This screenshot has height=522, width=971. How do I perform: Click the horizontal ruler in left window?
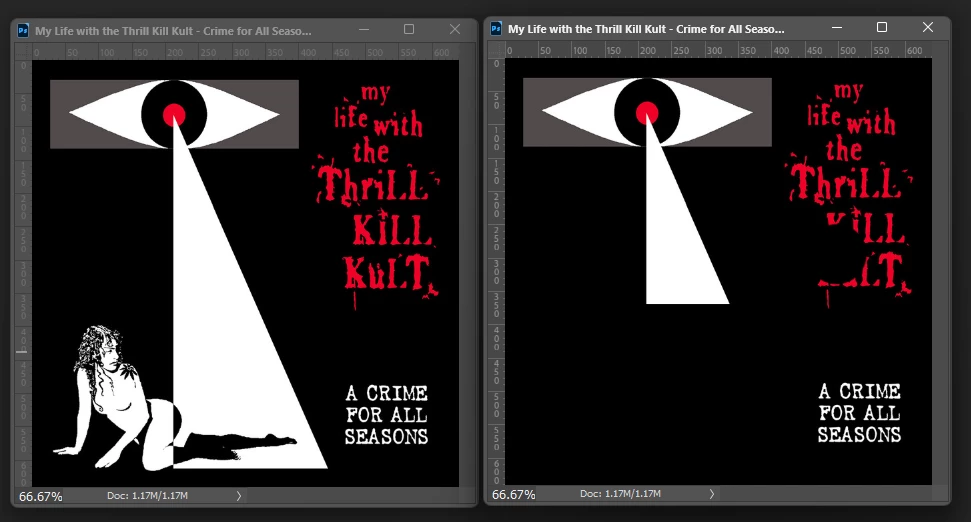(x=245, y=53)
